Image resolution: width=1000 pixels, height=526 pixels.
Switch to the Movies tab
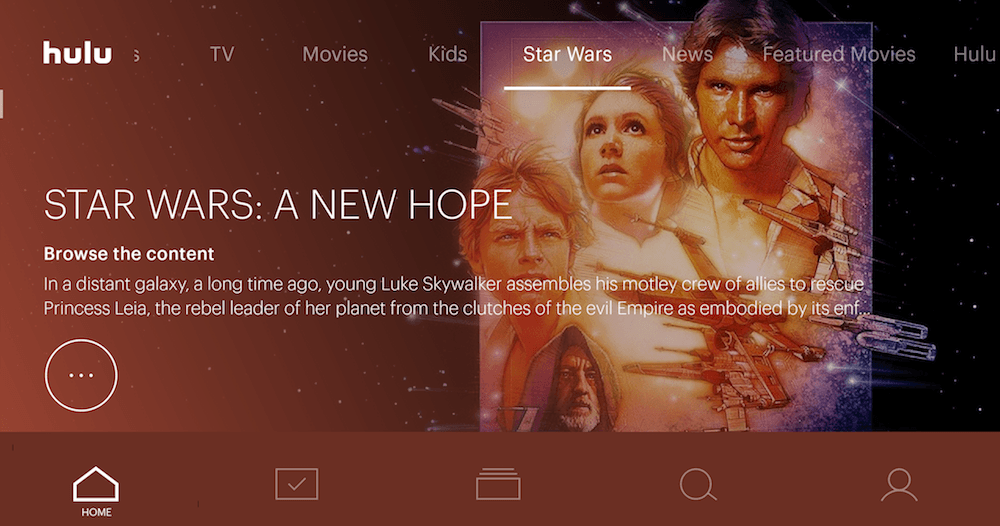(335, 54)
